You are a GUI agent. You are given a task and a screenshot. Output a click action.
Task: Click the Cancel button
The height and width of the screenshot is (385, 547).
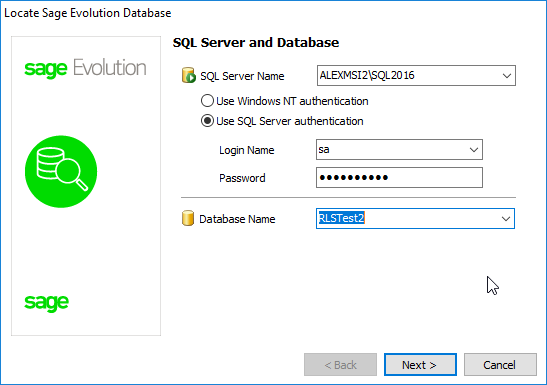coord(500,365)
